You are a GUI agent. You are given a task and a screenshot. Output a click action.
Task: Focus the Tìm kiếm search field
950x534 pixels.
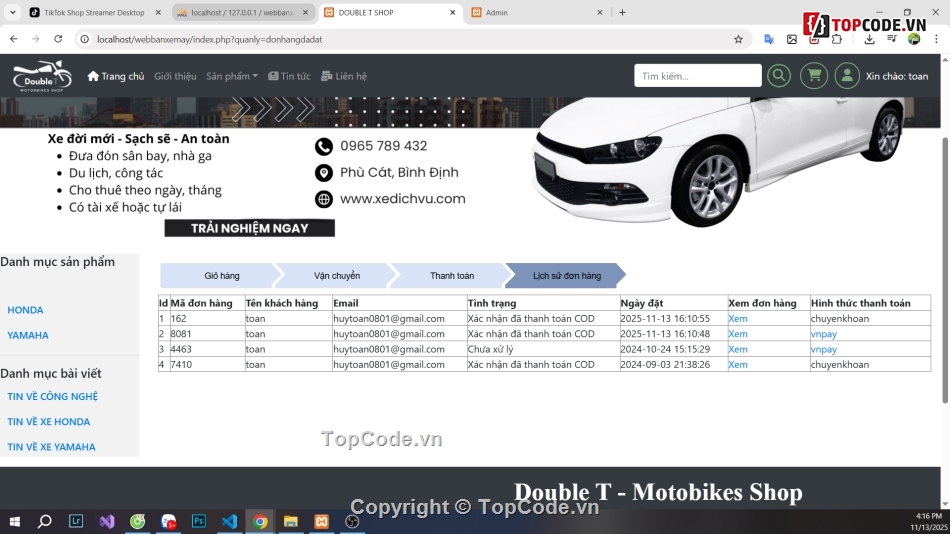pos(697,76)
